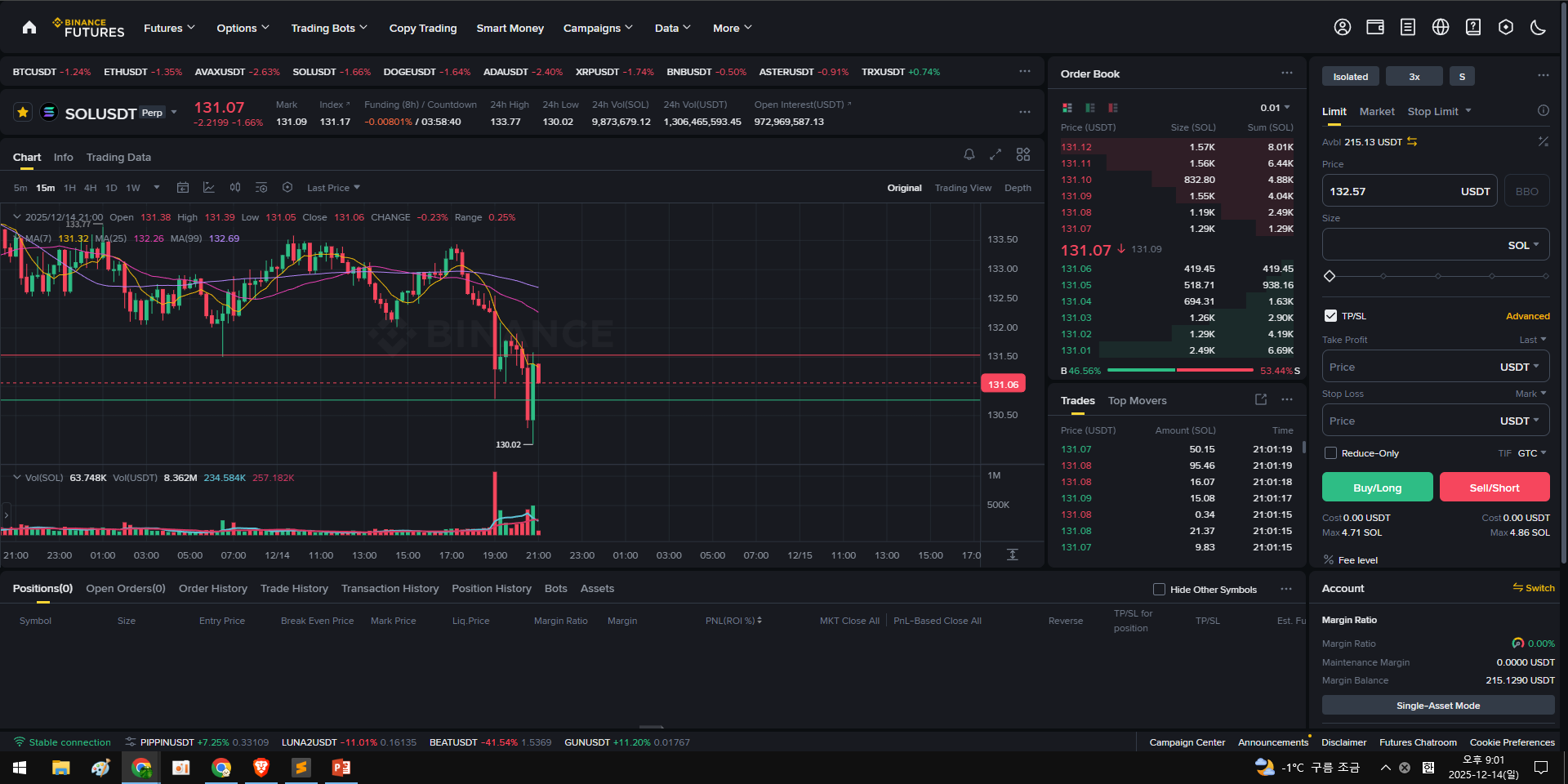
Task: Open Windows Start menu
Action: (x=20, y=768)
